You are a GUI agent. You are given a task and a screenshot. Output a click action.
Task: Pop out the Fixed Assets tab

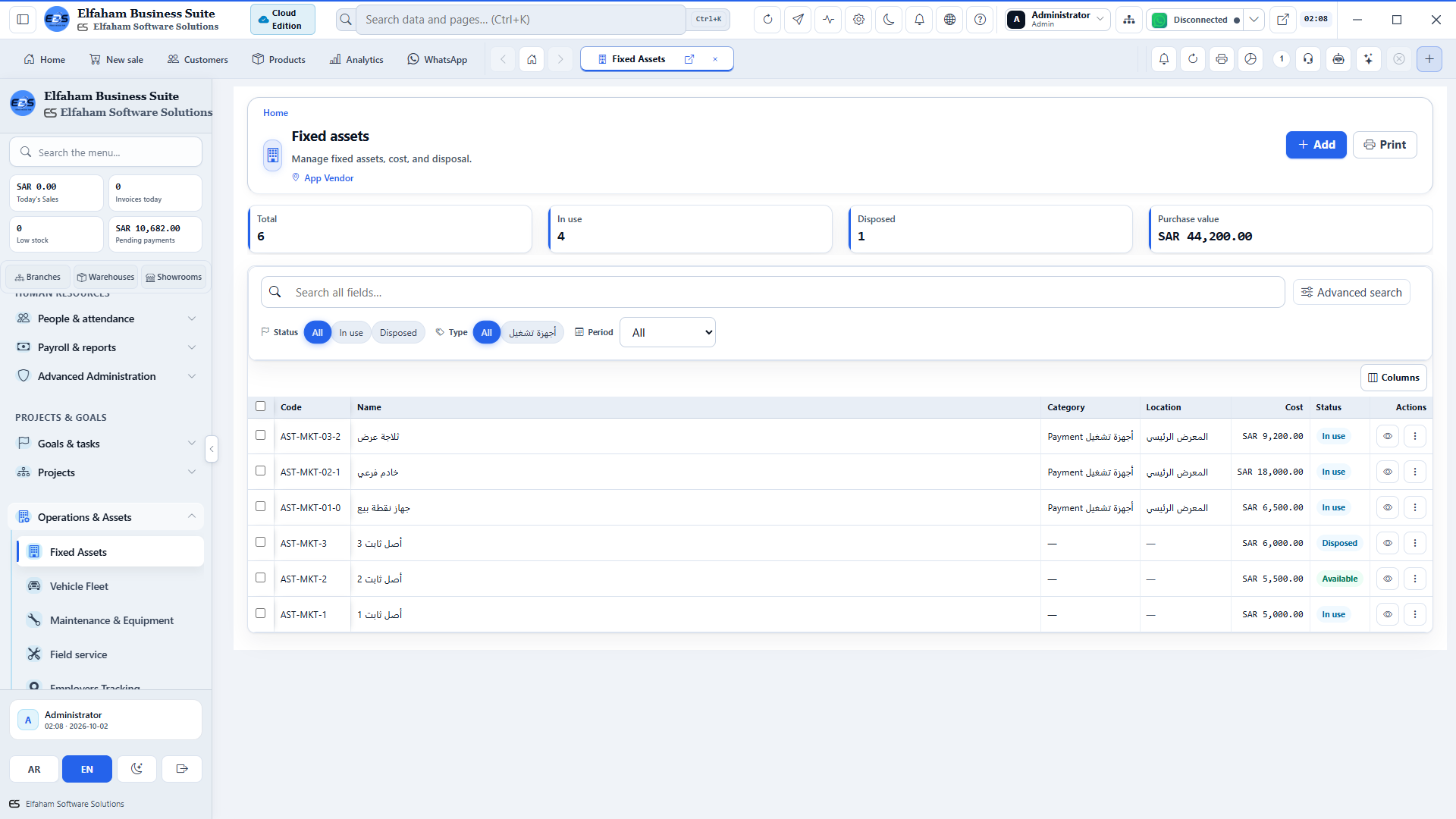(689, 59)
